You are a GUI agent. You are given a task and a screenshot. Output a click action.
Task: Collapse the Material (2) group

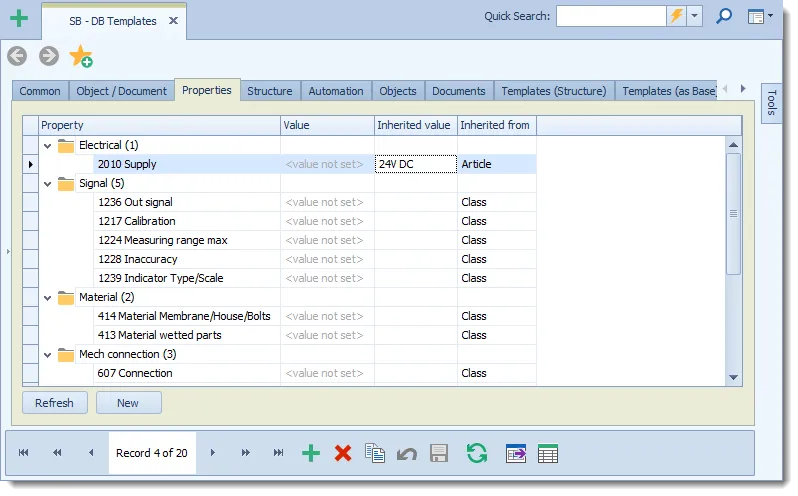47,298
